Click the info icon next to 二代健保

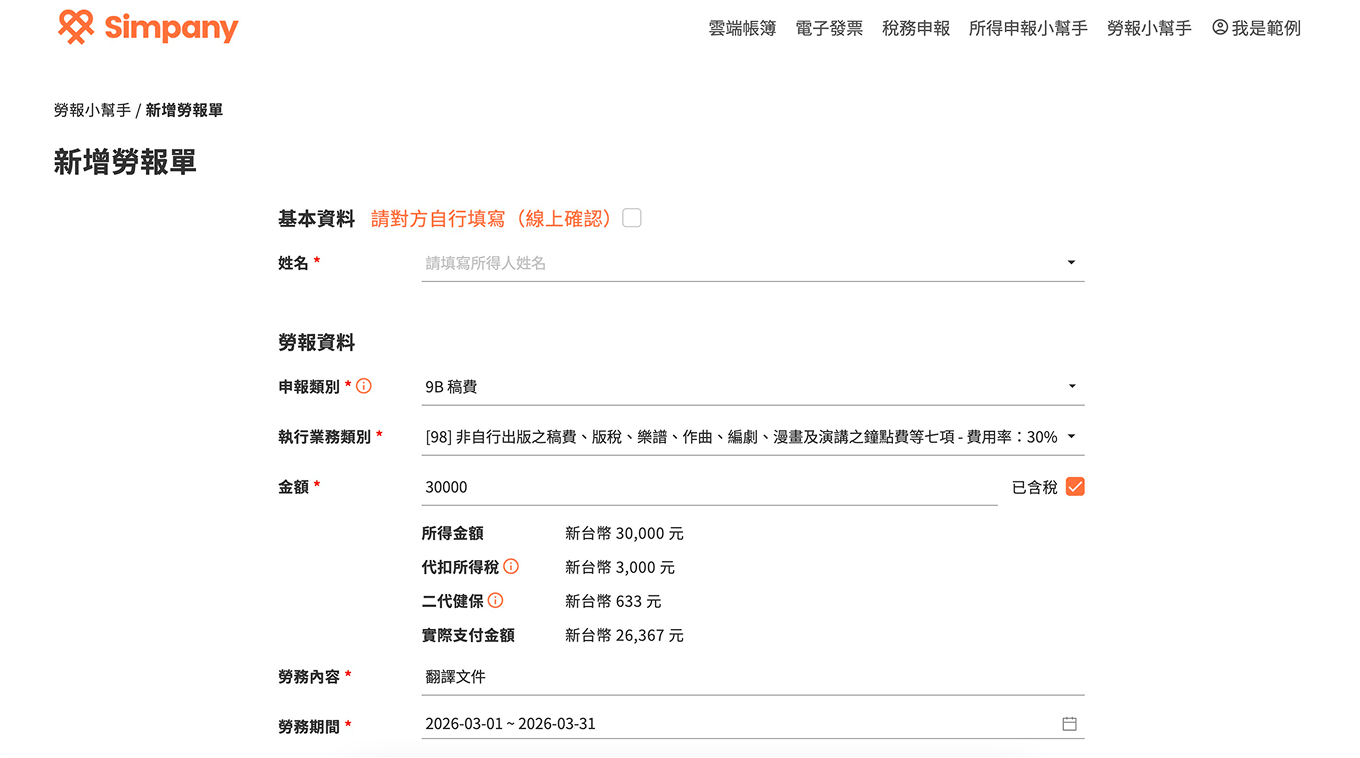(x=495, y=600)
